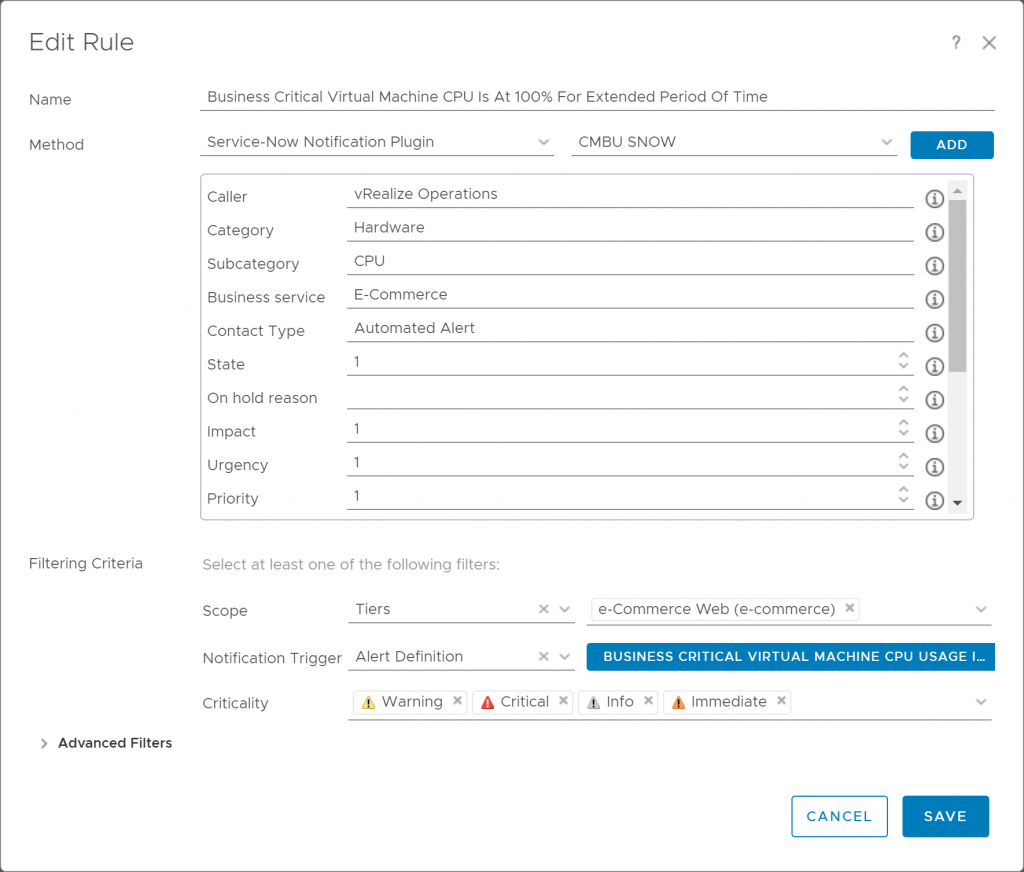This screenshot has height=872, width=1024.
Task: Click the info icon beside Subcategory field
Action: tap(935, 265)
